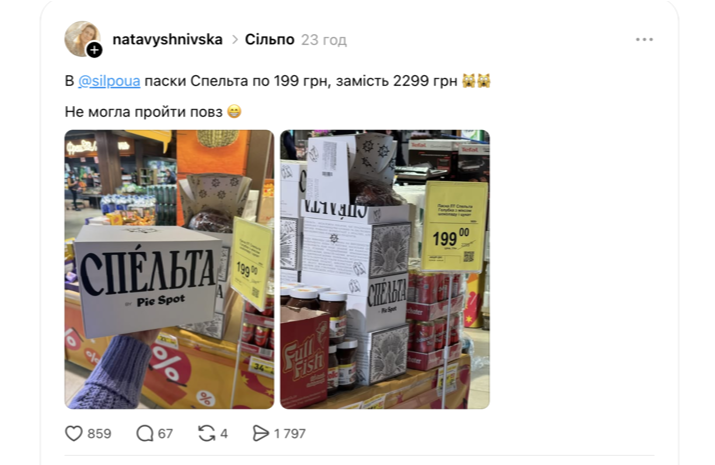Click the chevron arrow before Сільпо
This screenshot has height=465, width=715.
tap(235, 40)
